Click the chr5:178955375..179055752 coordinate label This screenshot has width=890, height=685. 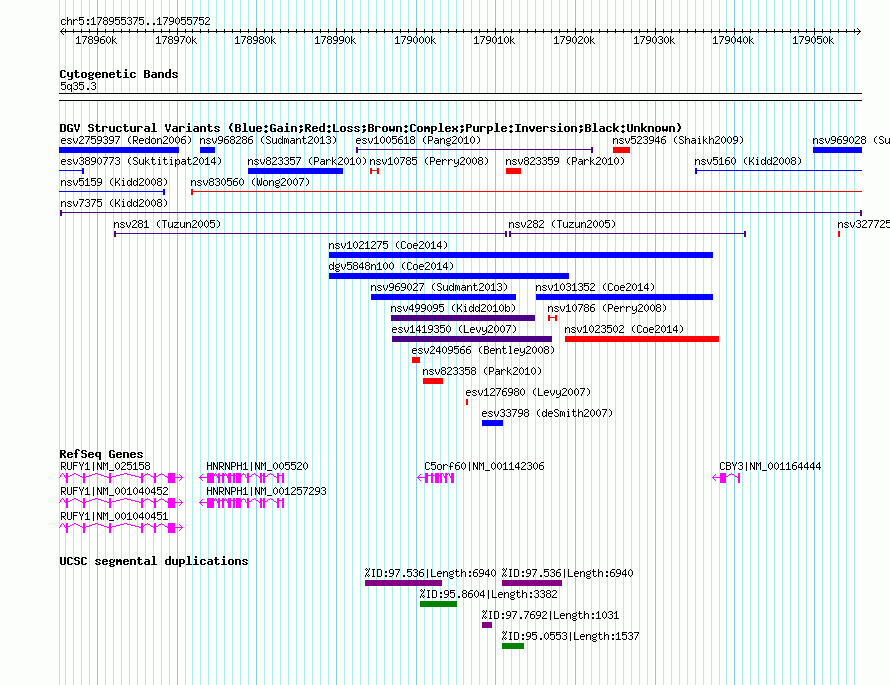click(135, 21)
